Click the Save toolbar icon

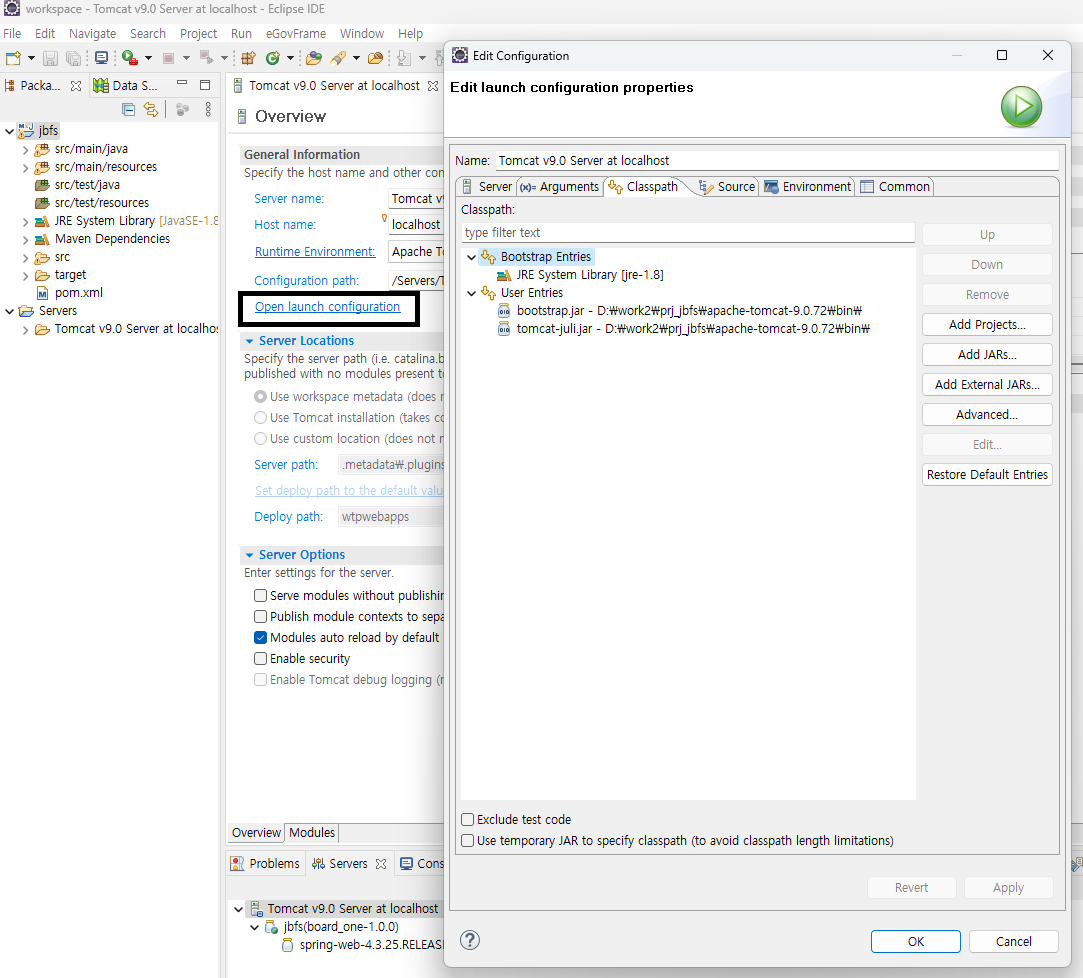click(x=50, y=58)
